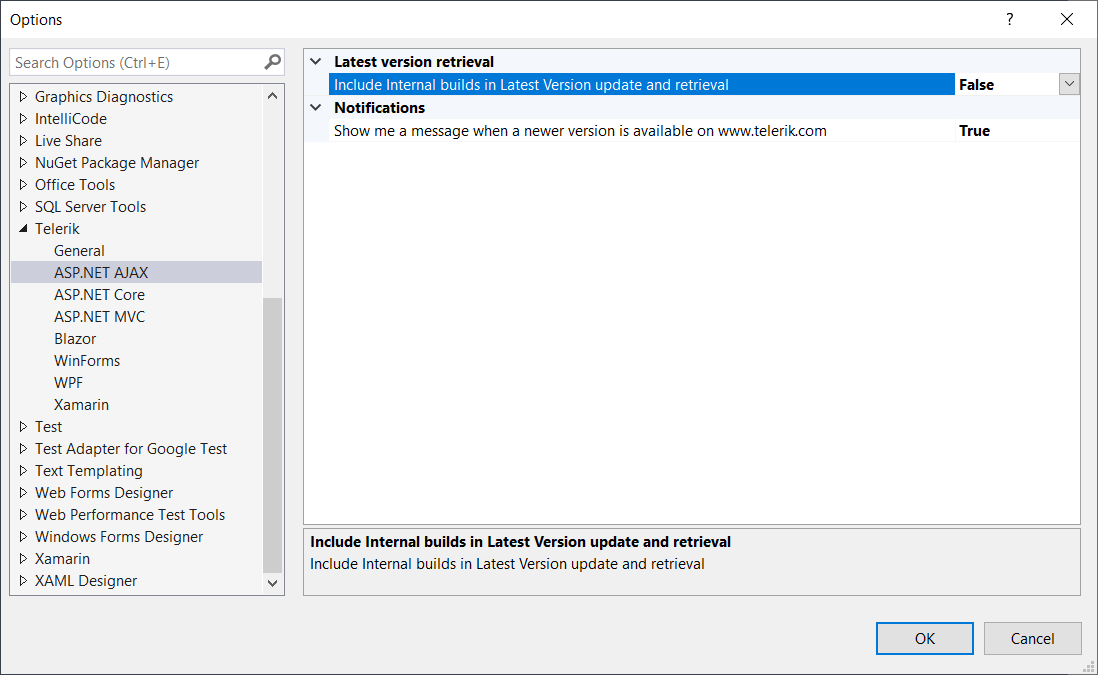
Task: Collapse the Notifications section
Action: click(x=316, y=108)
